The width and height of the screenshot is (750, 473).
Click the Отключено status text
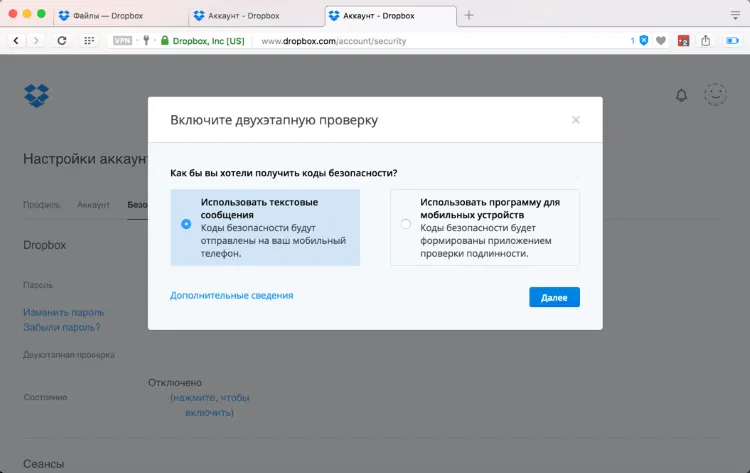click(x=175, y=383)
